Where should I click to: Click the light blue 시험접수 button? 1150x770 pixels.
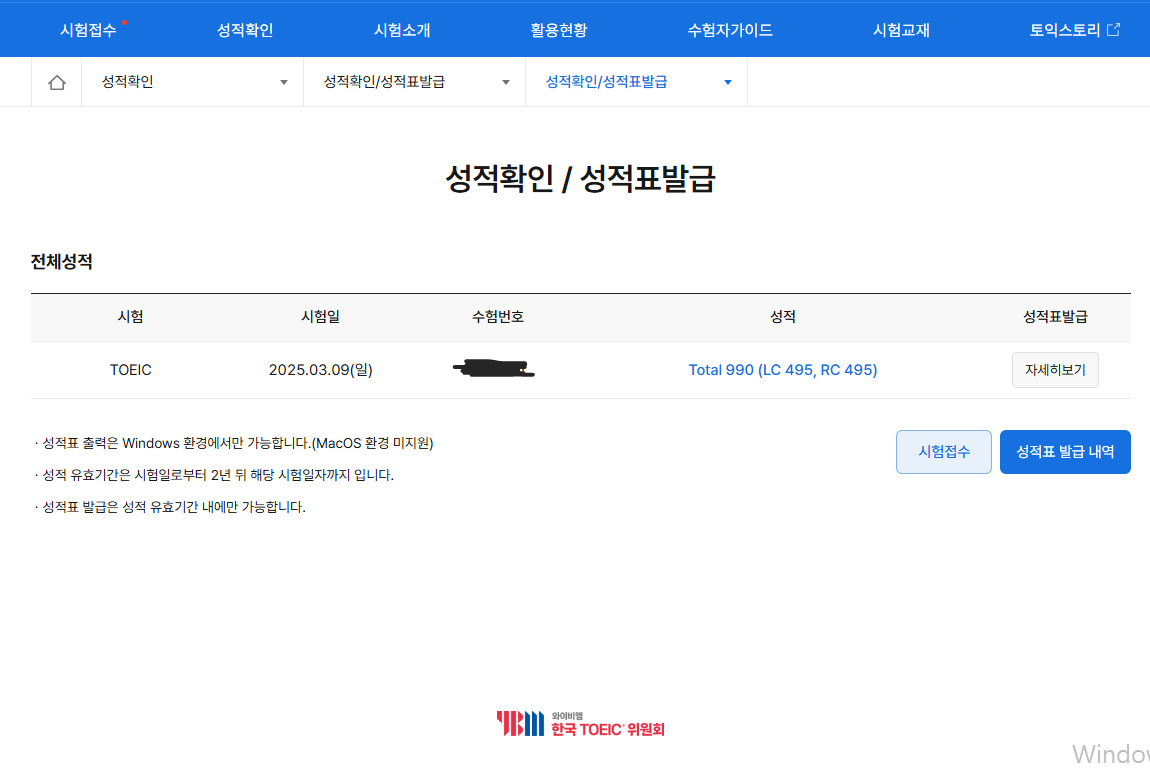click(944, 452)
